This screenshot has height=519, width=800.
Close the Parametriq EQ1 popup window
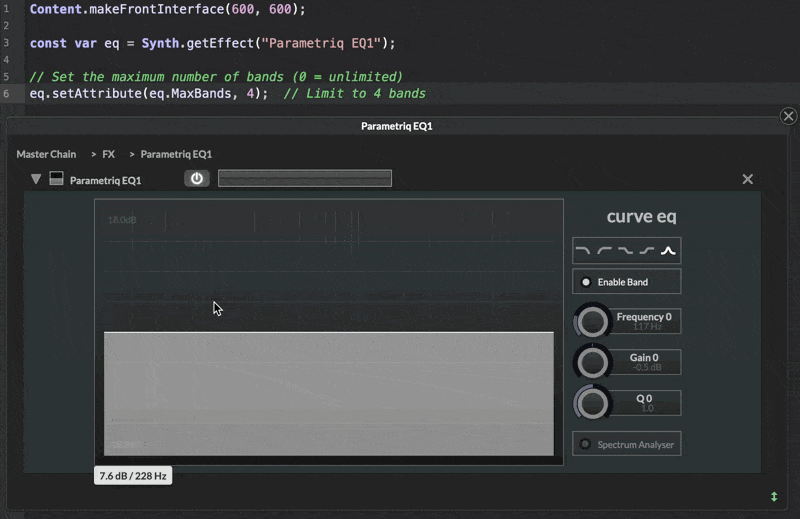click(x=788, y=116)
